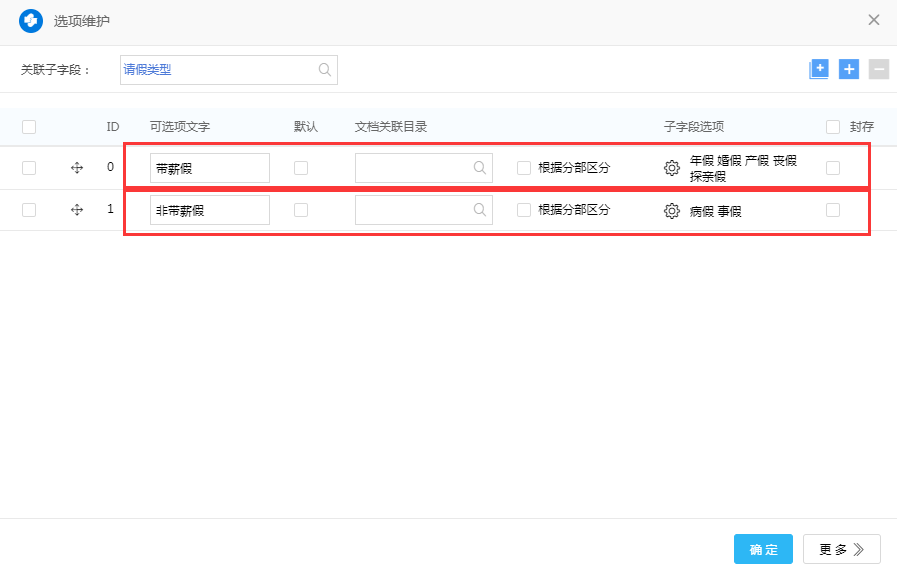Click the 带薪假 option text field

209,168
